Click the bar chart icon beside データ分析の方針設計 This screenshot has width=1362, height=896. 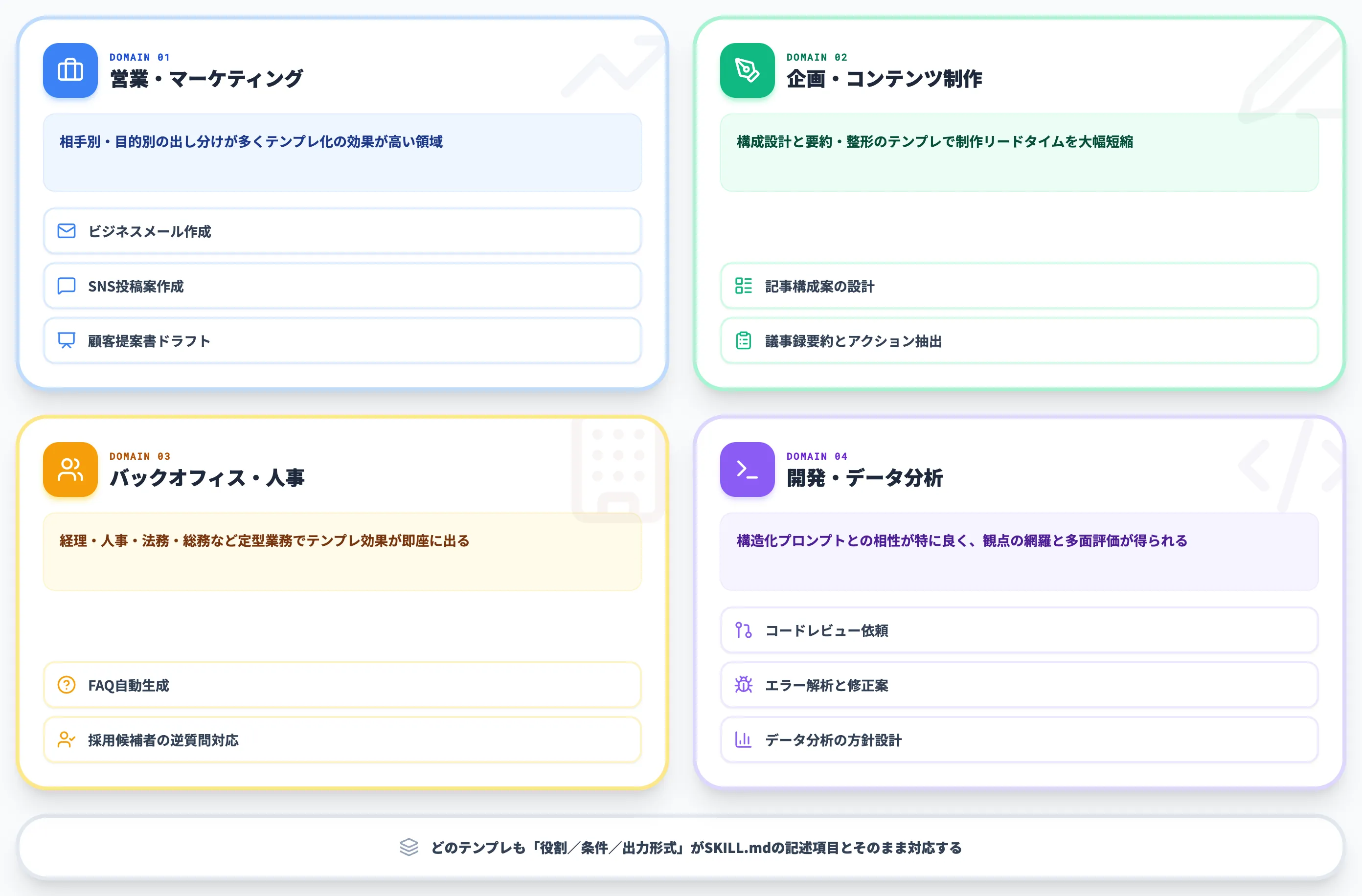[x=744, y=740]
